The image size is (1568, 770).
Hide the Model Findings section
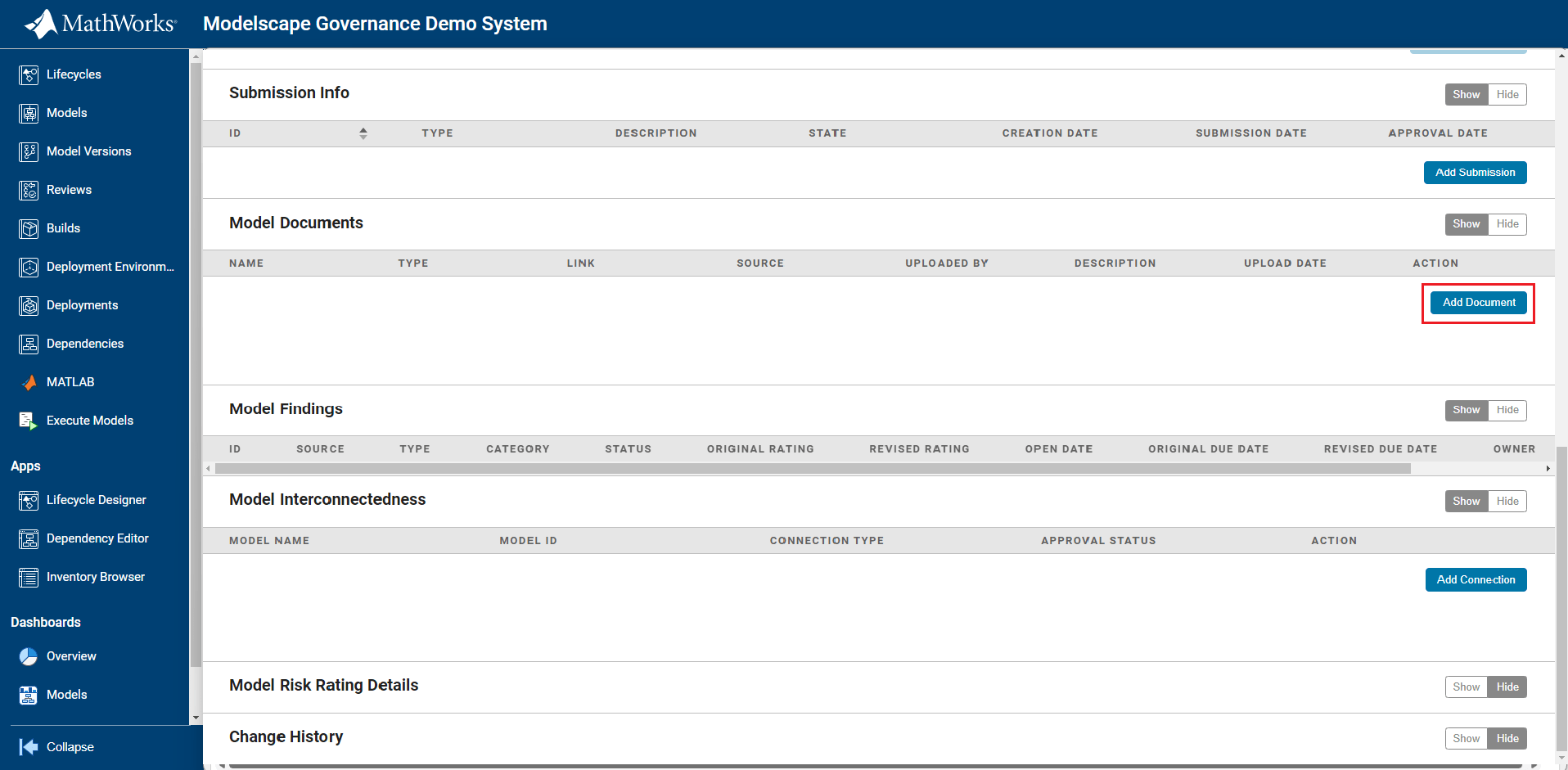pyautogui.click(x=1507, y=410)
